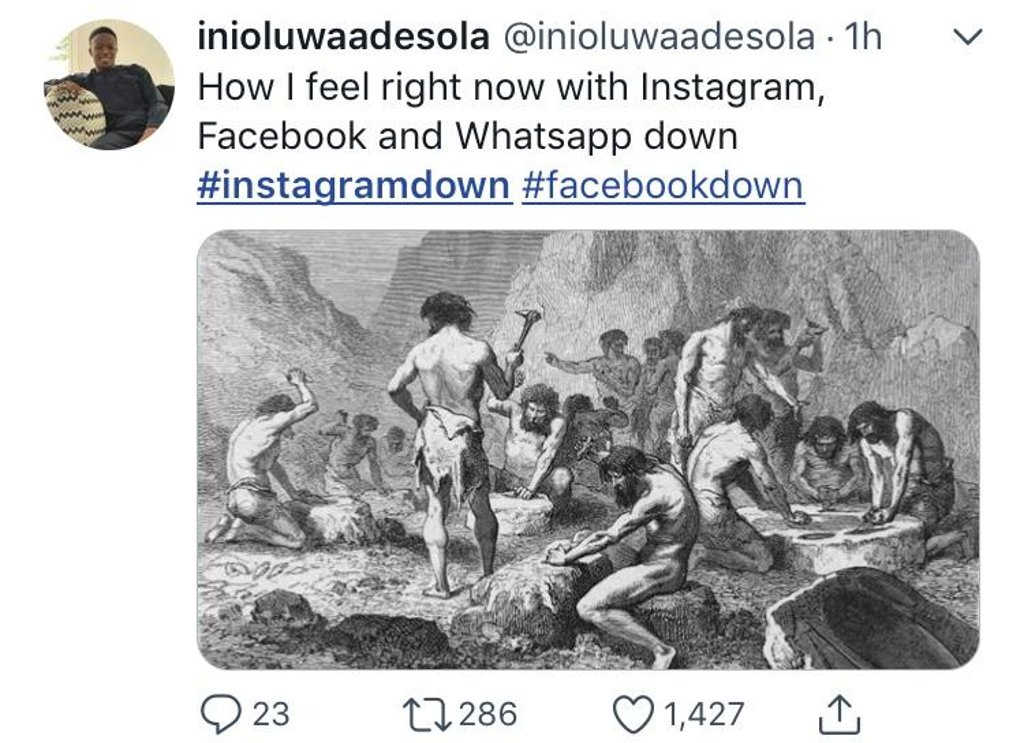
Task: View the 286 retweets count
Action: [x=488, y=714]
